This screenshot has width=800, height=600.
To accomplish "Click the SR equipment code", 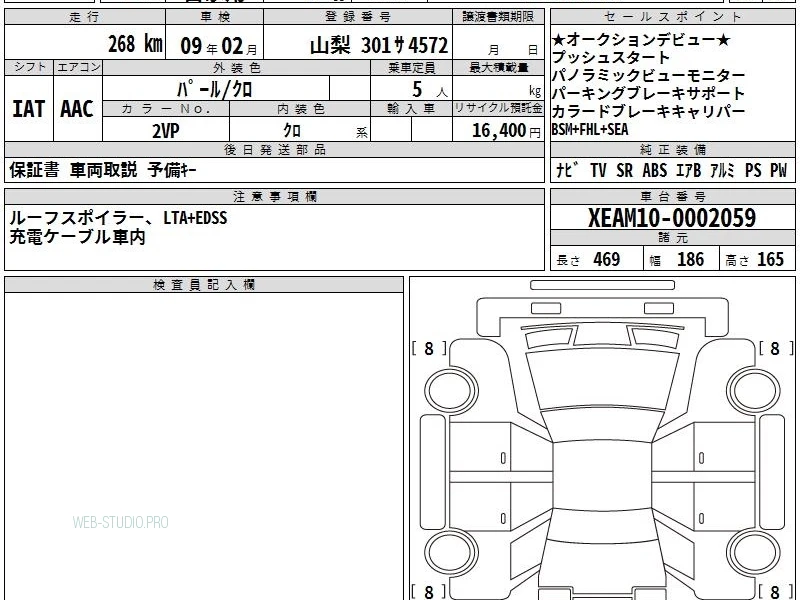I will (624, 170).
